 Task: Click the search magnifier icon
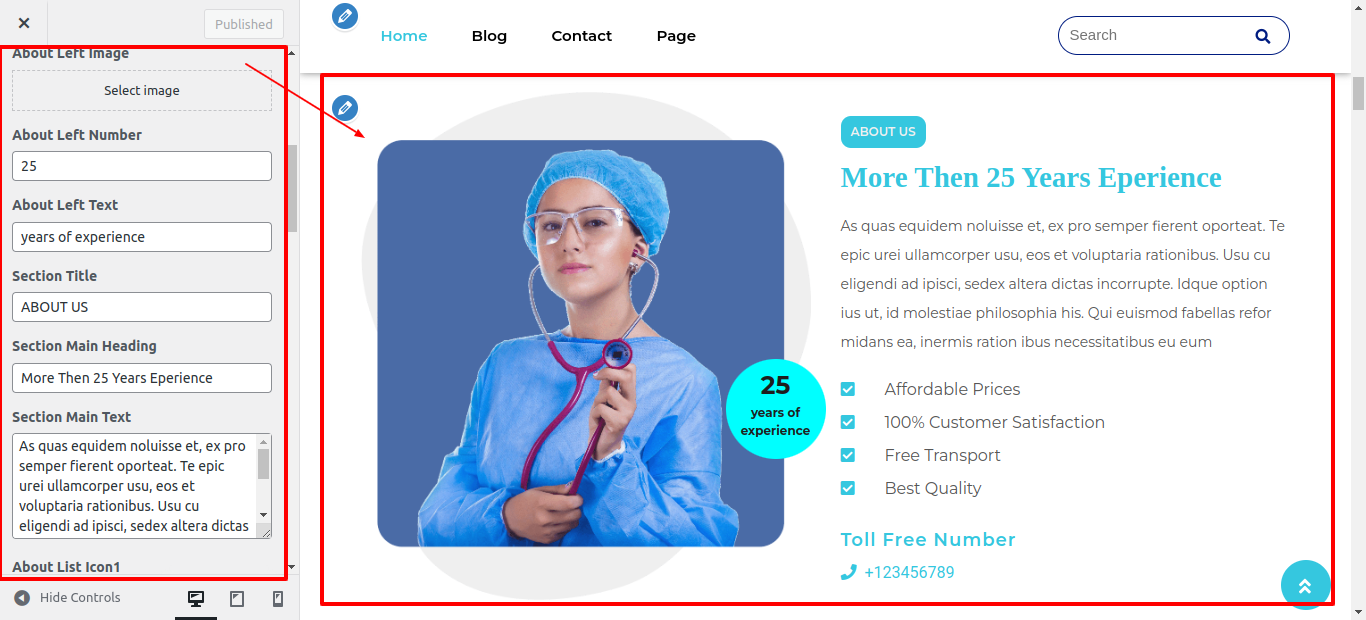(x=1263, y=36)
